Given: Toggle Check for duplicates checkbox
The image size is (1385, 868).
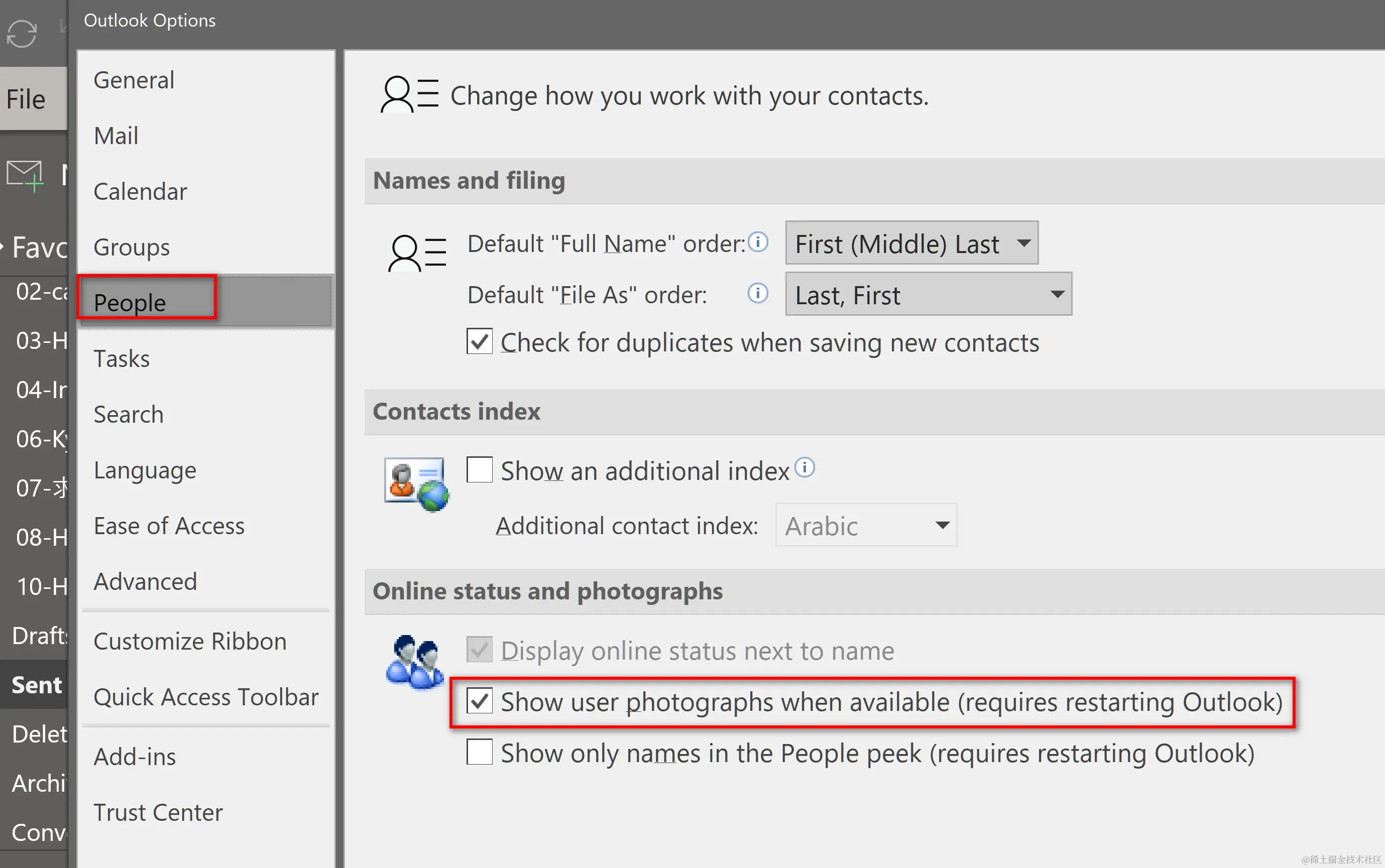Looking at the screenshot, I should point(480,341).
